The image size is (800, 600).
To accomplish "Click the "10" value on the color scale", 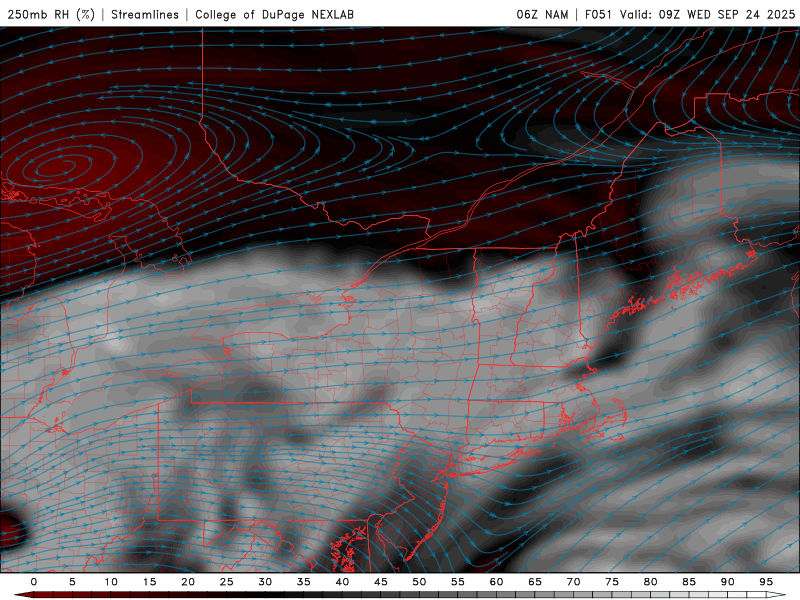I will pyautogui.click(x=111, y=582).
